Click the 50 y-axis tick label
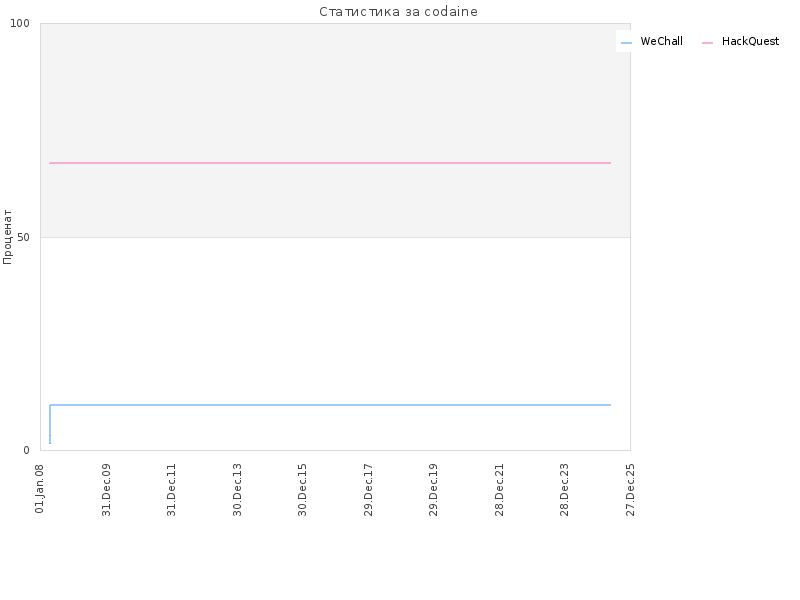The image size is (800, 600). (23, 238)
